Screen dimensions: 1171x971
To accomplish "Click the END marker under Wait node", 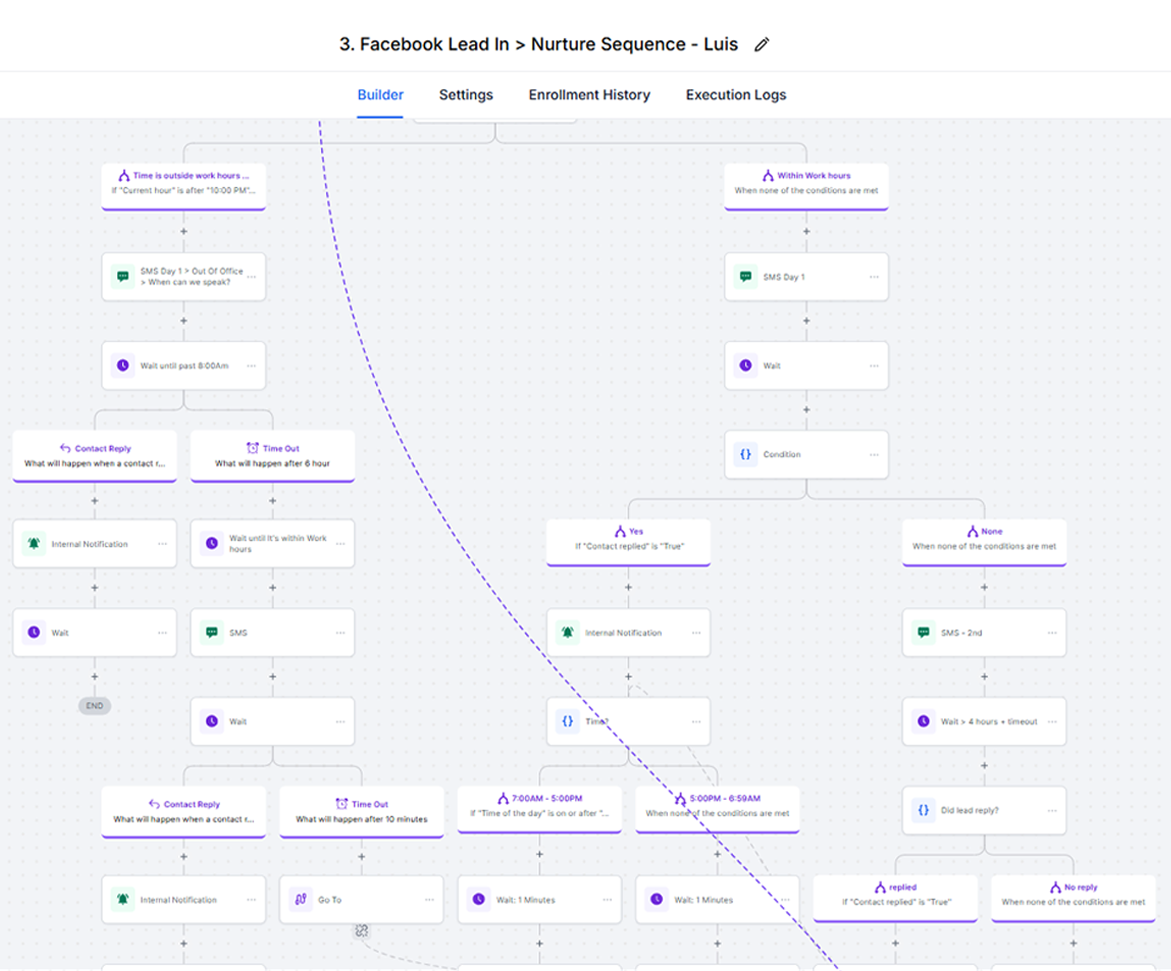I will pos(95,705).
